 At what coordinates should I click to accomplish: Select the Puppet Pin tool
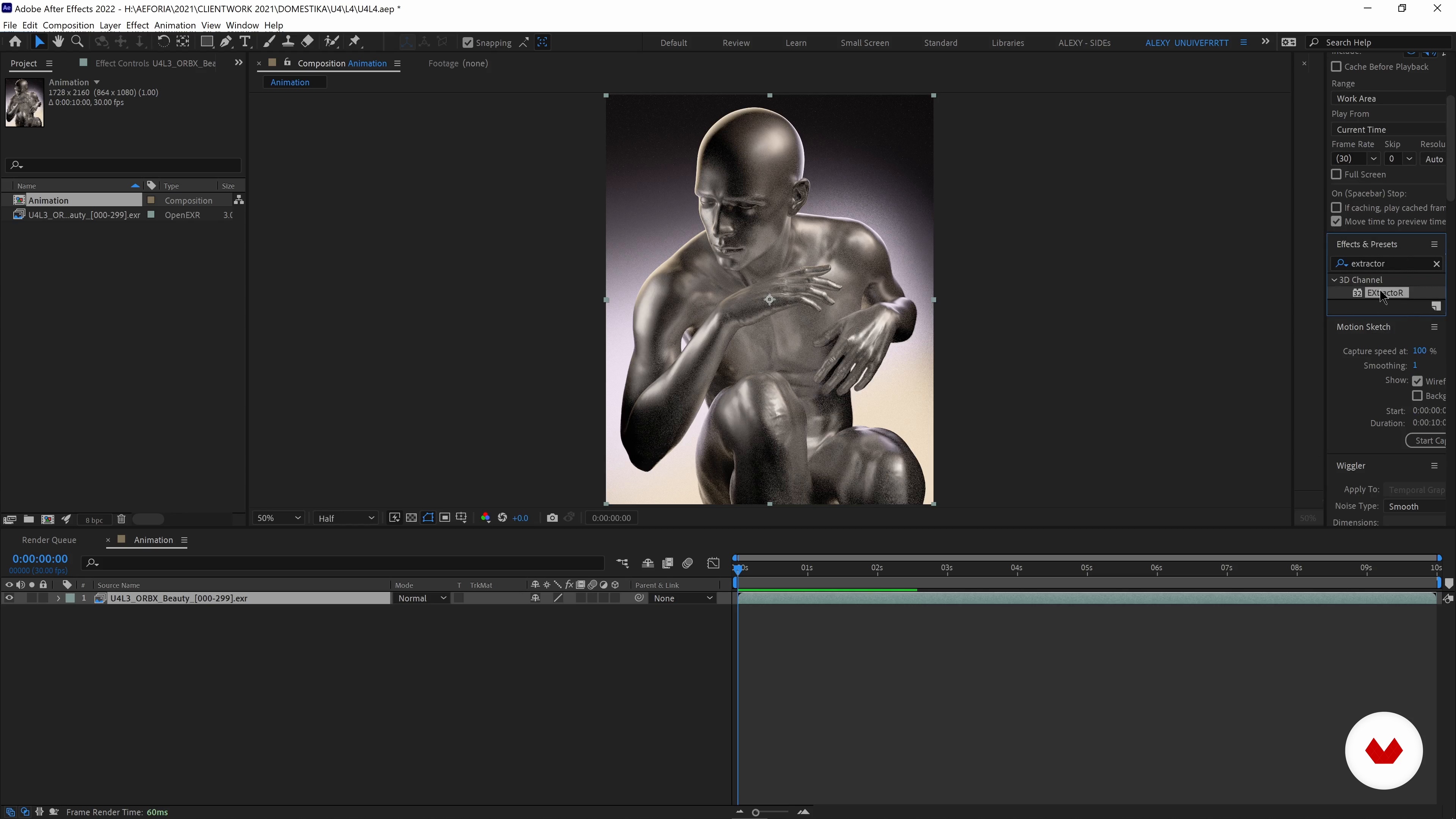[355, 42]
